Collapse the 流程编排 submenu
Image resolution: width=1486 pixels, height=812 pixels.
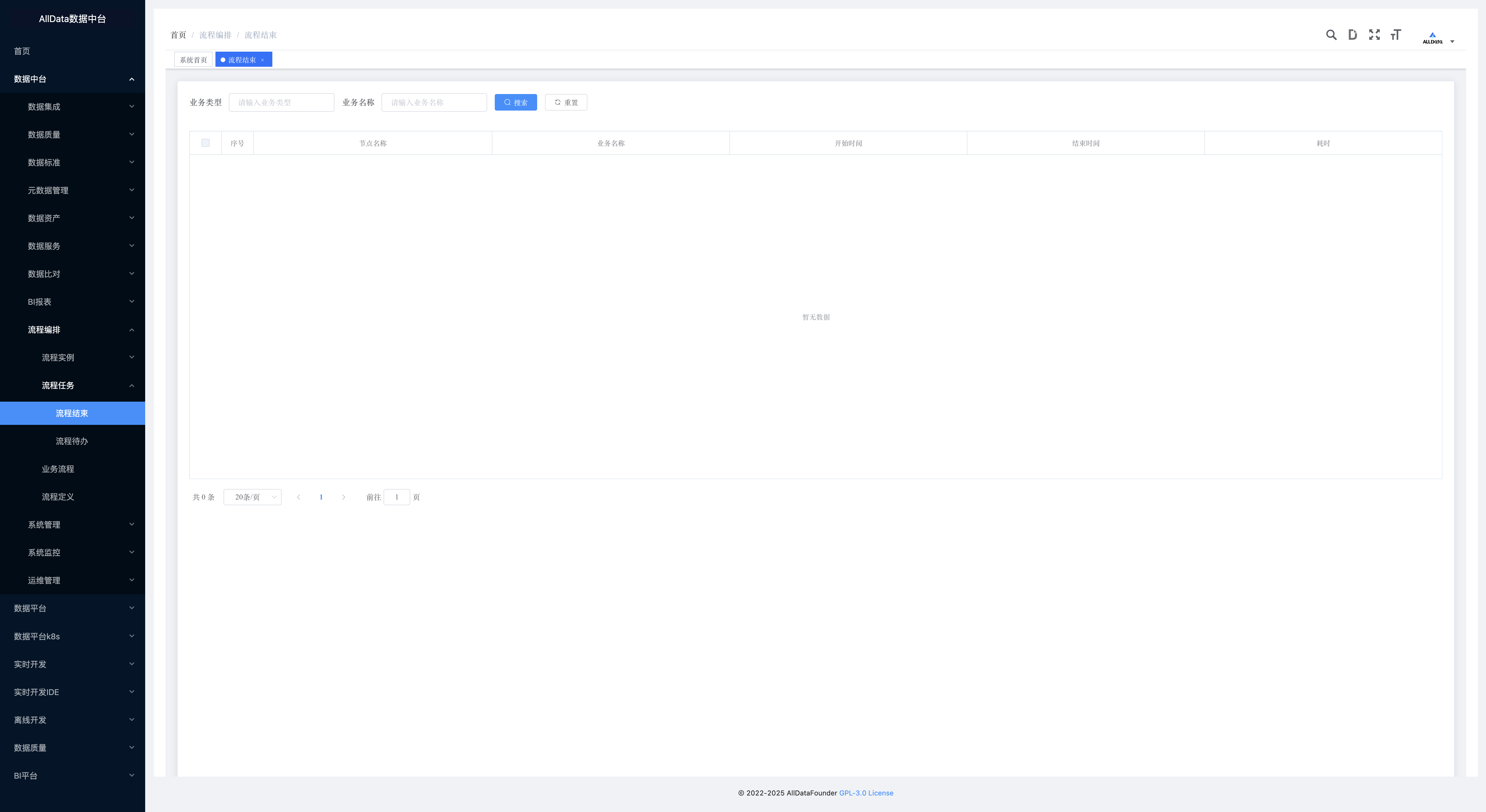click(73, 329)
